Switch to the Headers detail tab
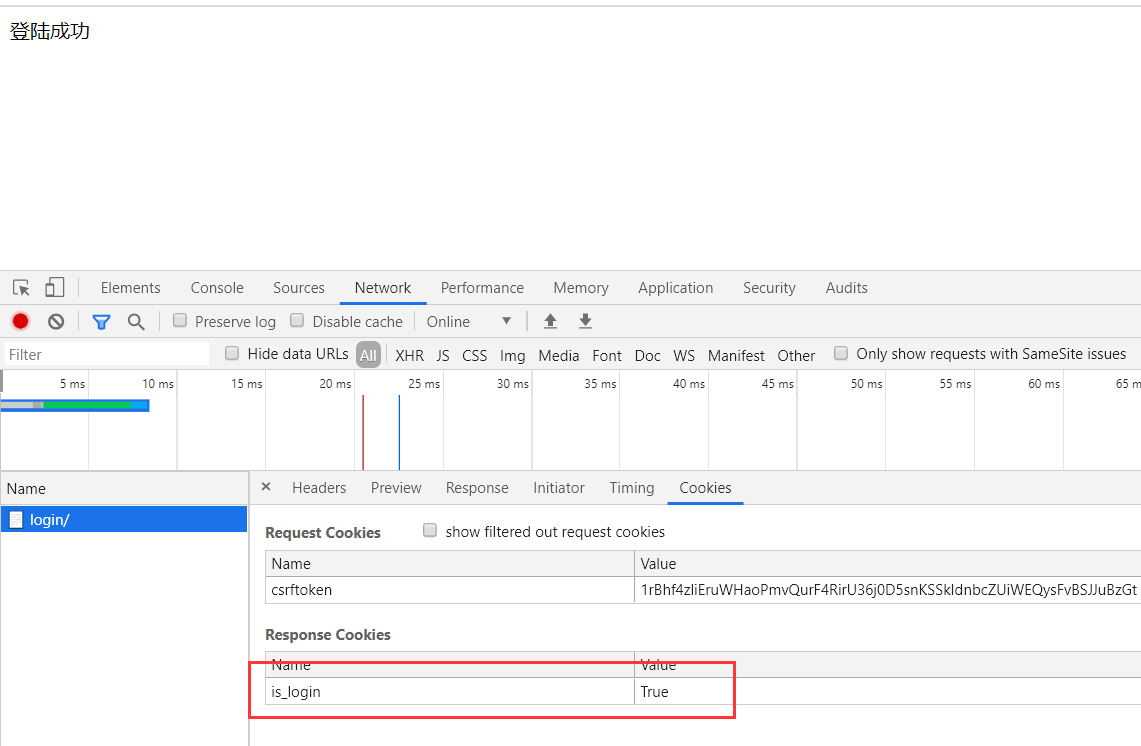1141x746 pixels. [319, 488]
